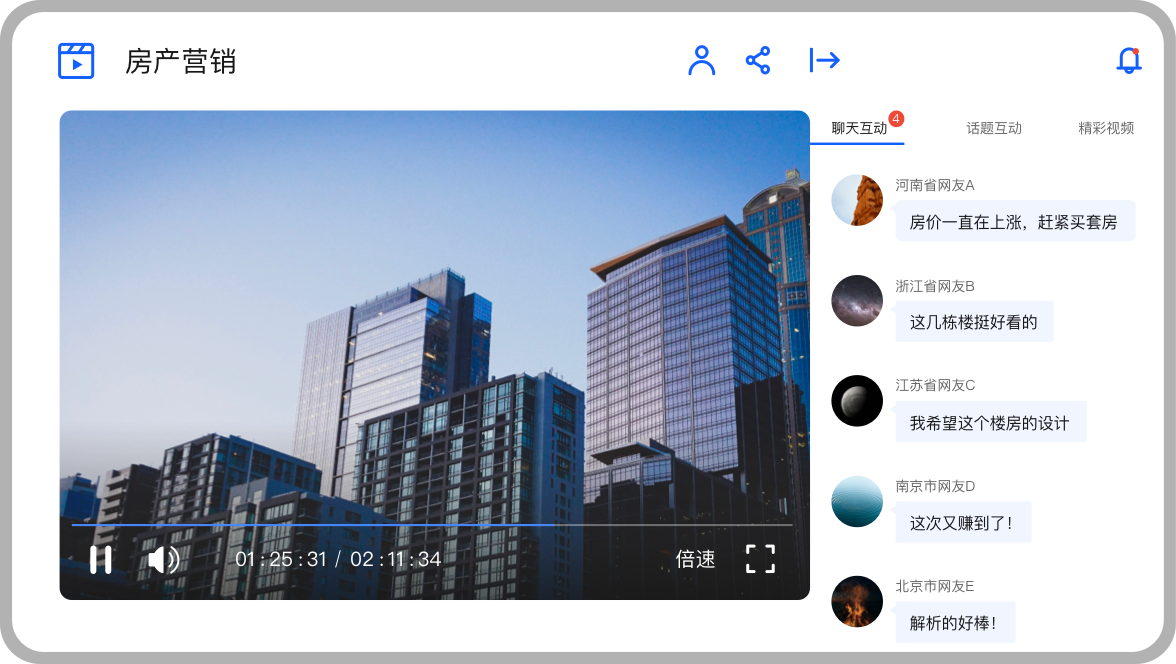Switch to the 话题互动 tab
1176x664 pixels.
coord(993,128)
